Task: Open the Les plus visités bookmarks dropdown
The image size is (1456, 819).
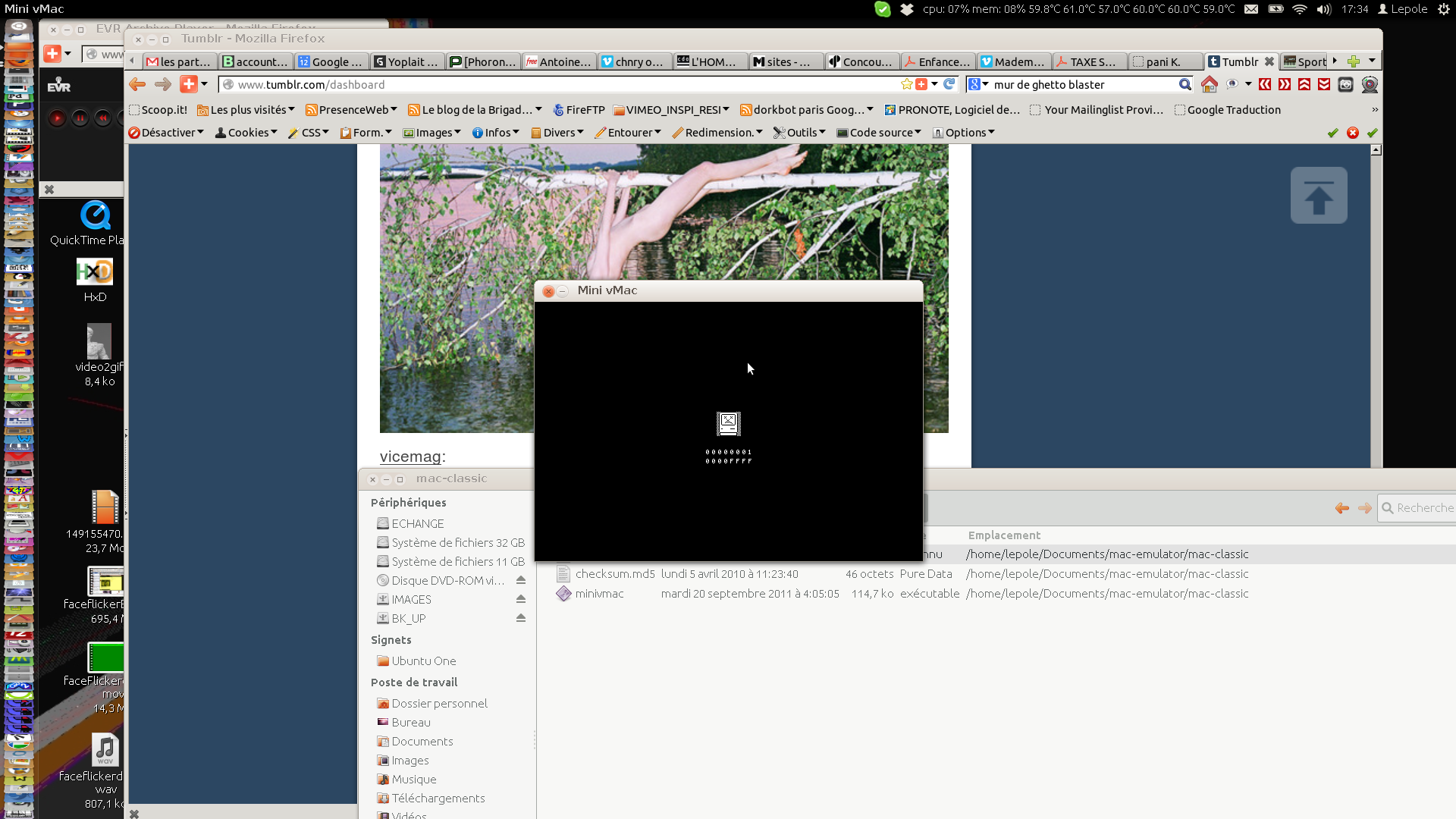Action: [246, 110]
